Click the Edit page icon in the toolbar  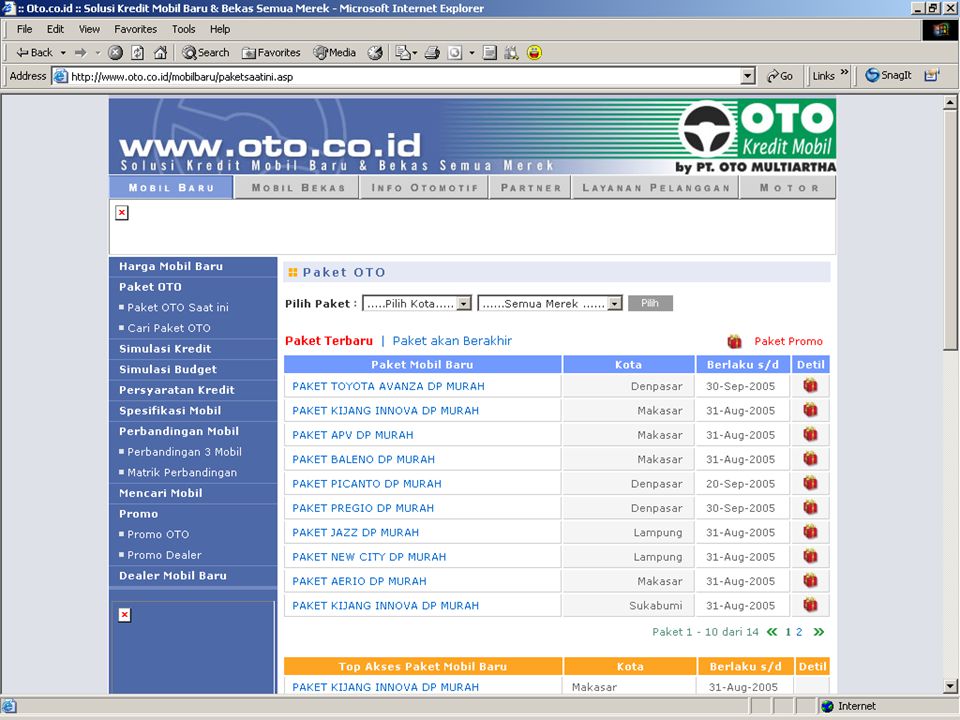point(455,53)
